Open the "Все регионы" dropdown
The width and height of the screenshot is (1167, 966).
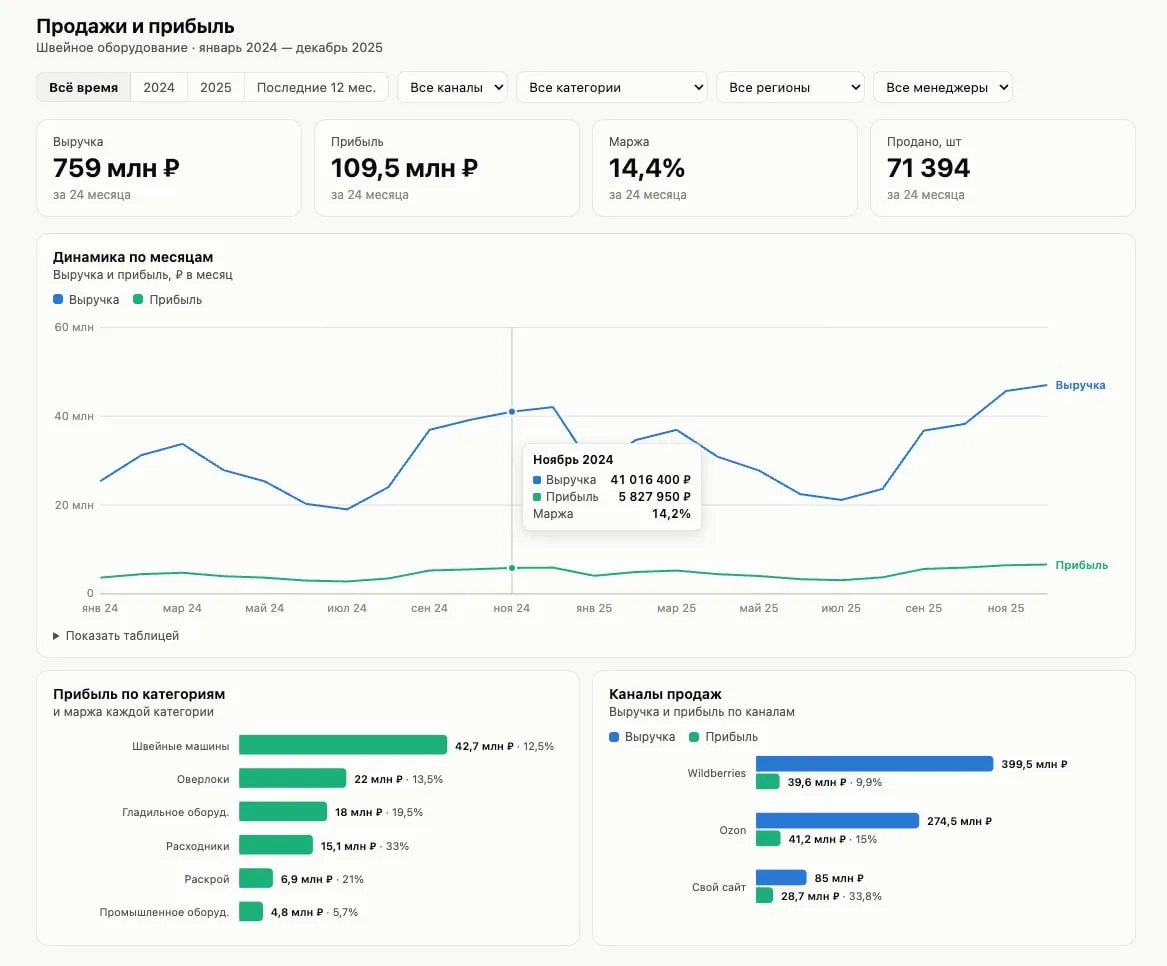(x=790, y=87)
